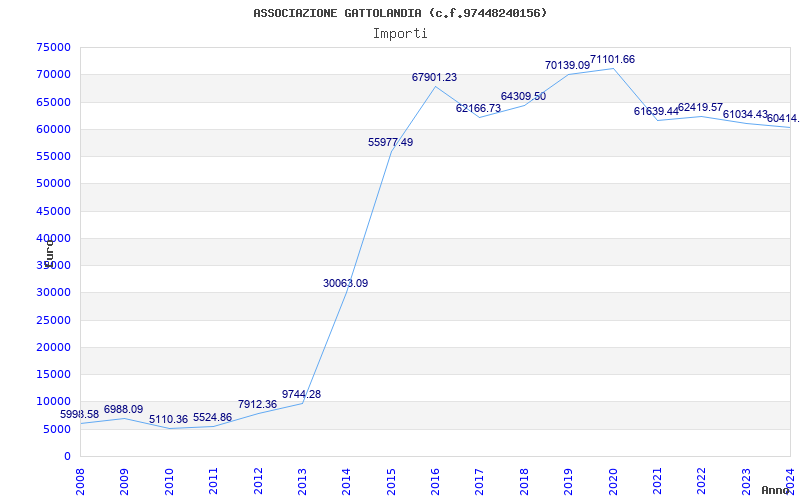
Task: Click y-axis value 75000
Action: coord(54,47)
